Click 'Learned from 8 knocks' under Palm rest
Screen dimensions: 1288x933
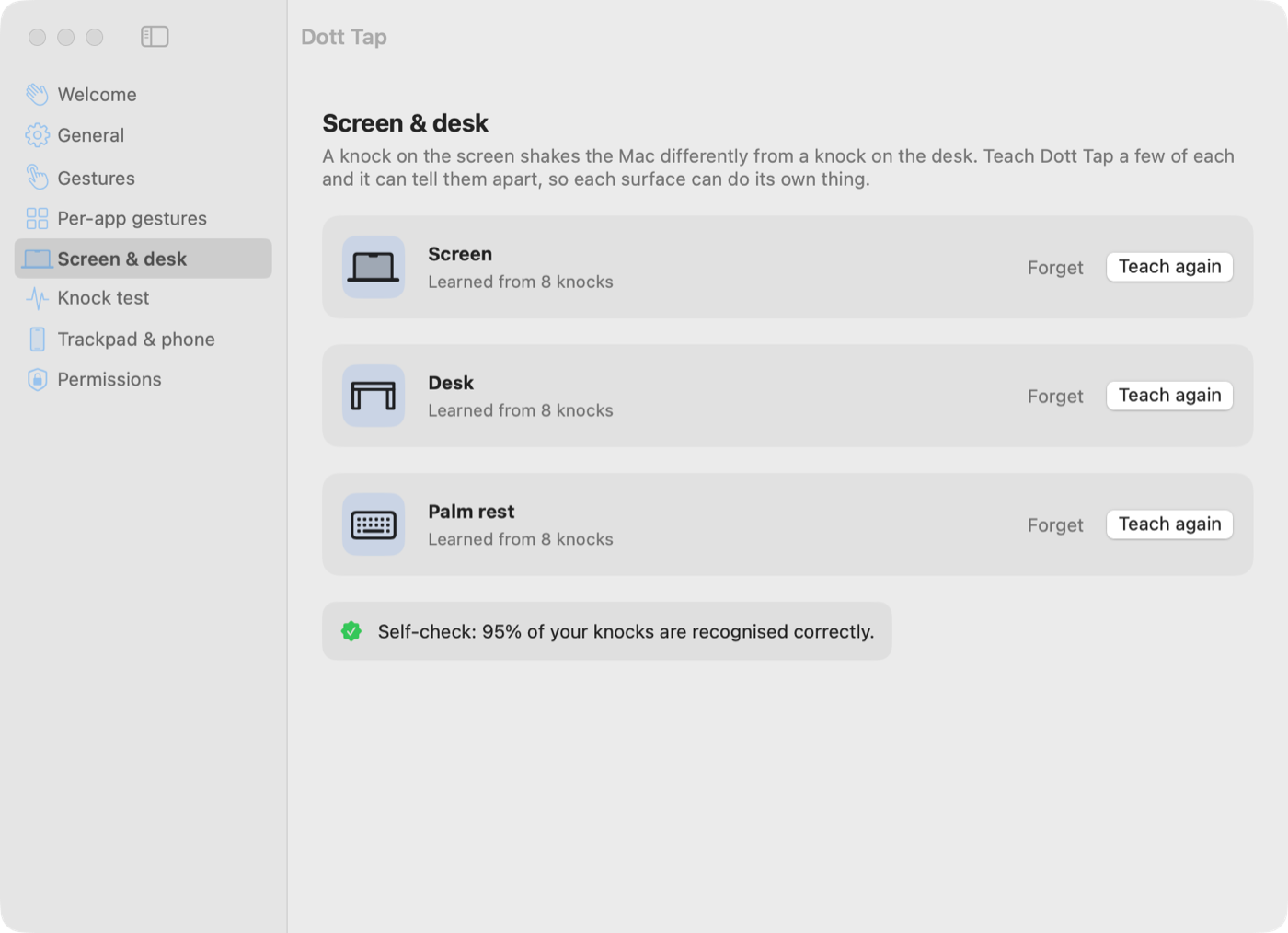(520, 539)
